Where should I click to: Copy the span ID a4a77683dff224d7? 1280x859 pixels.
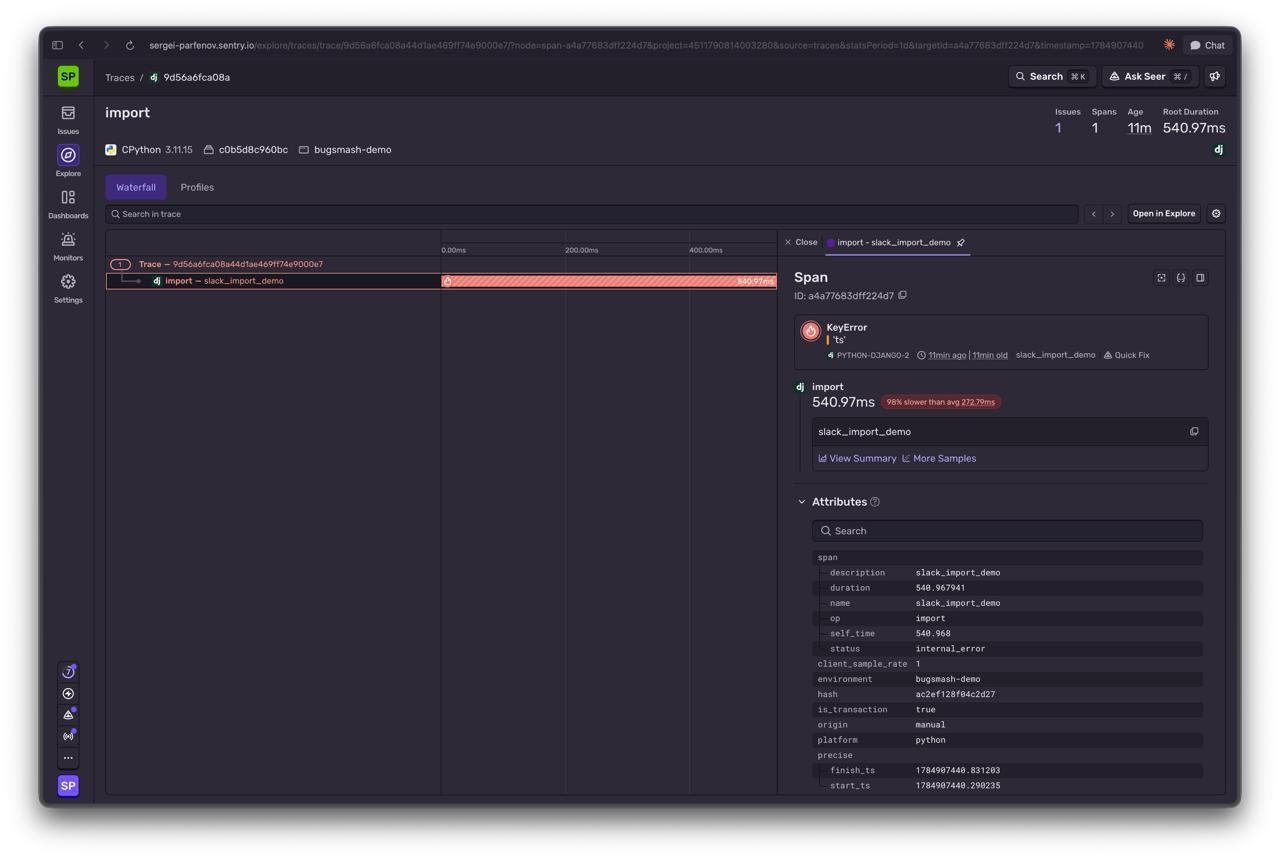pyautogui.click(x=902, y=296)
